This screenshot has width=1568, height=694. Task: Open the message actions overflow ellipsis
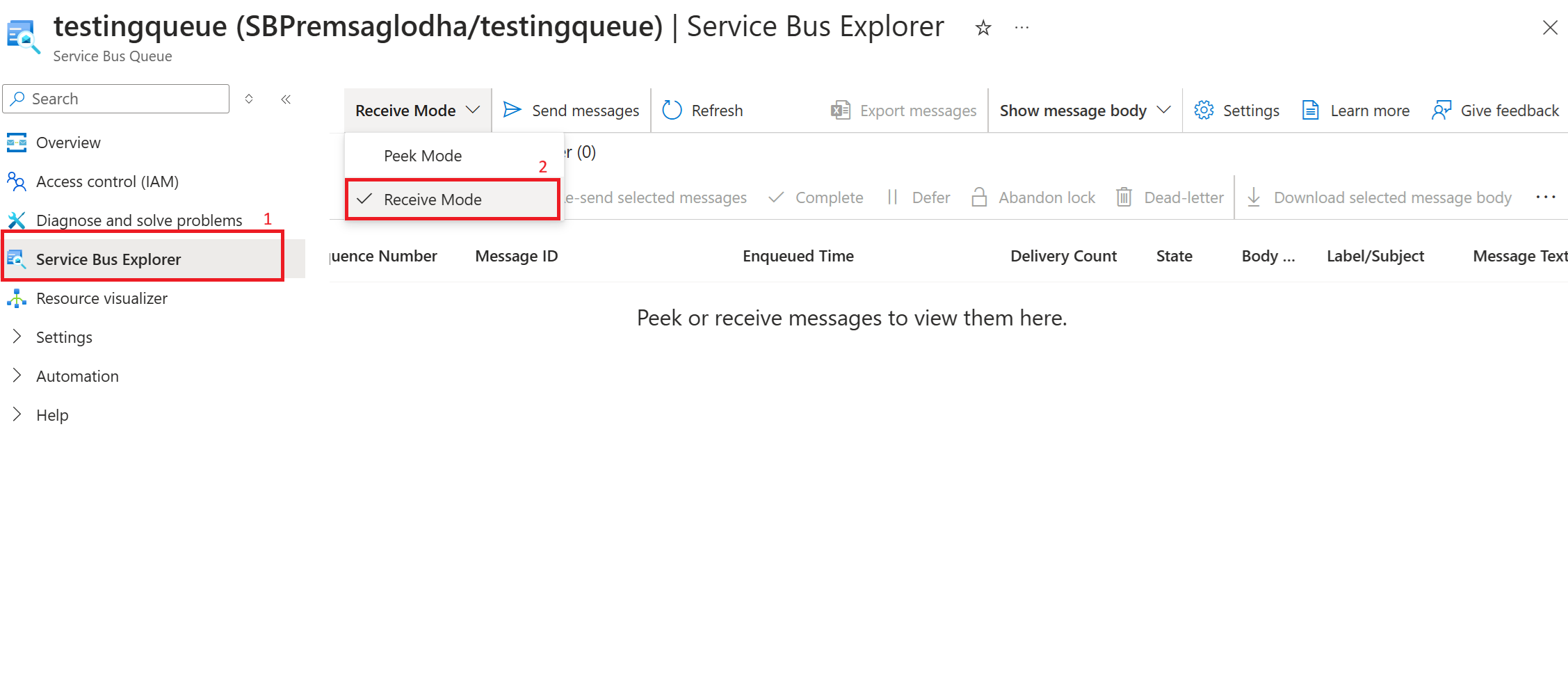(1546, 197)
